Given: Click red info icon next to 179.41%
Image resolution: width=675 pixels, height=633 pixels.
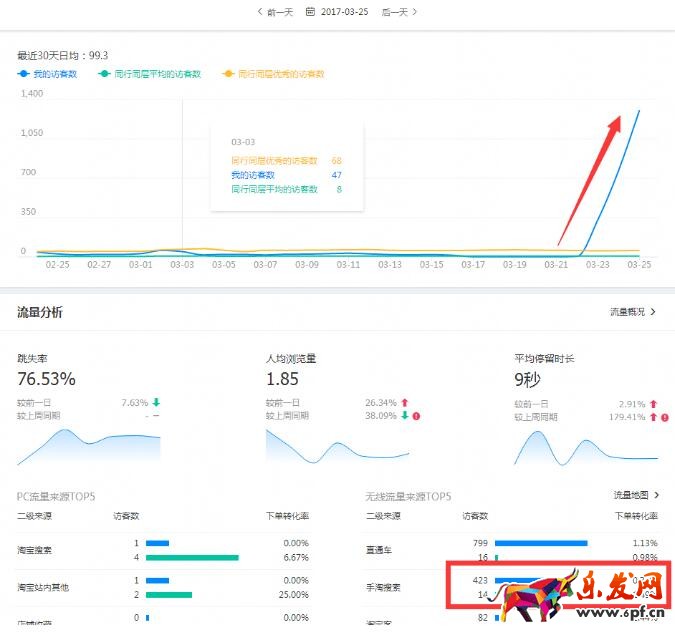Looking at the screenshot, I should pos(665,416).
